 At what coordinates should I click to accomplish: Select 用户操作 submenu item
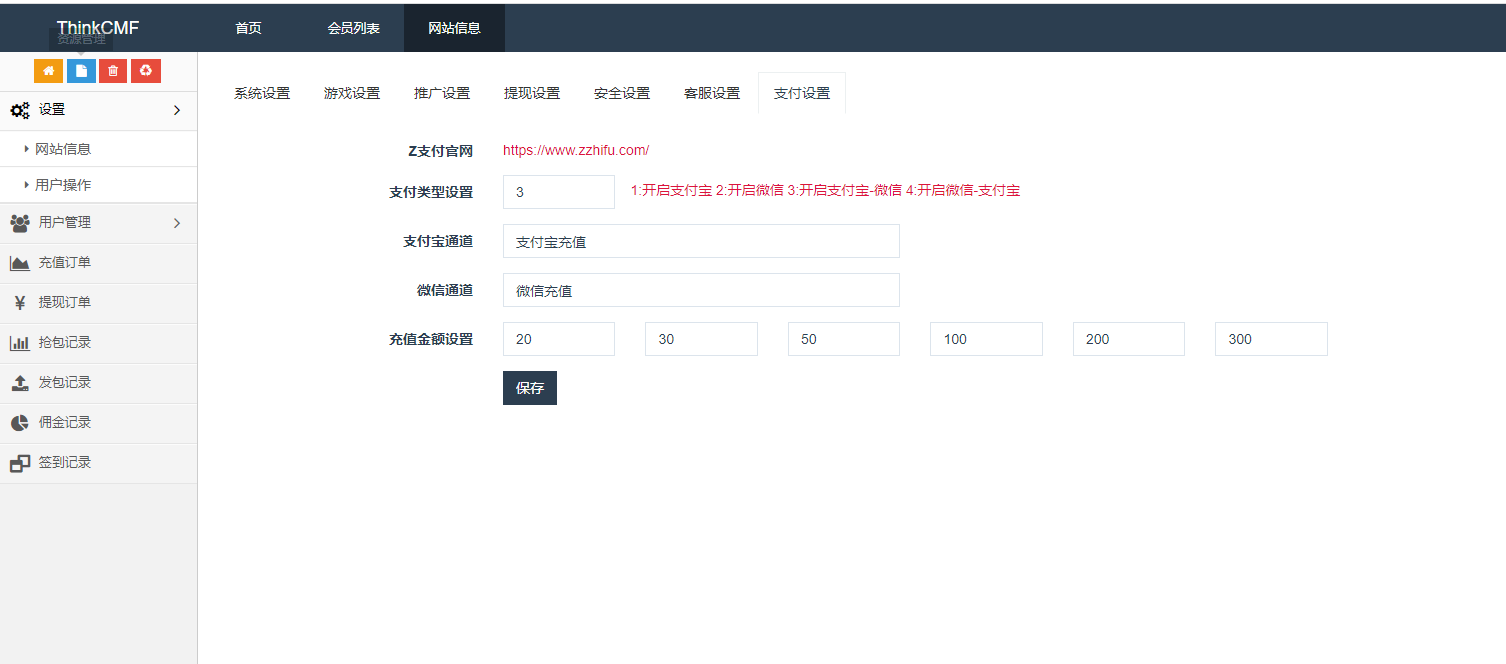(x=63, y=185)
